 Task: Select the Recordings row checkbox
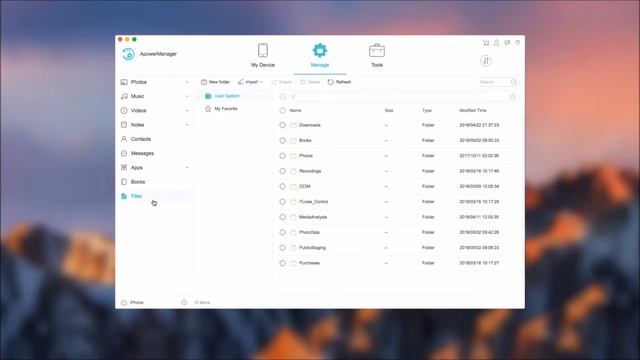coord(282,171)
